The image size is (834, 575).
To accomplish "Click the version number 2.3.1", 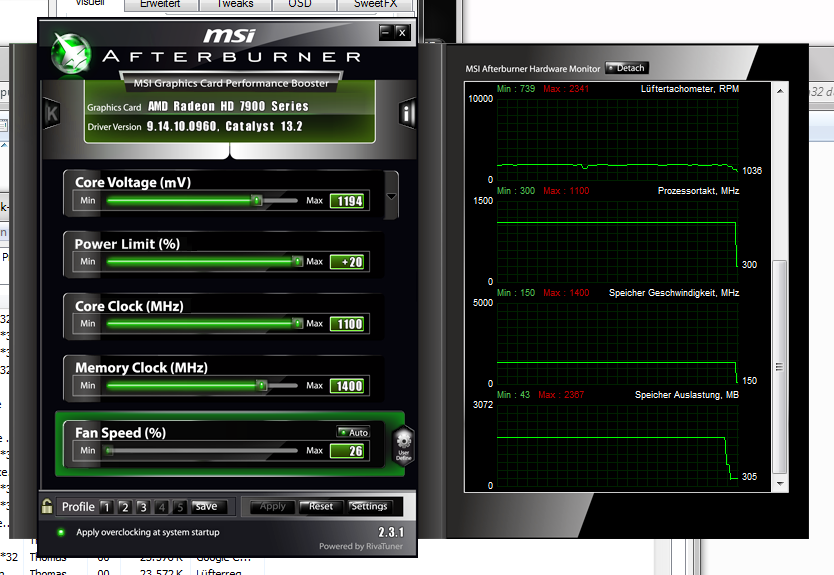I will [391, 532].
